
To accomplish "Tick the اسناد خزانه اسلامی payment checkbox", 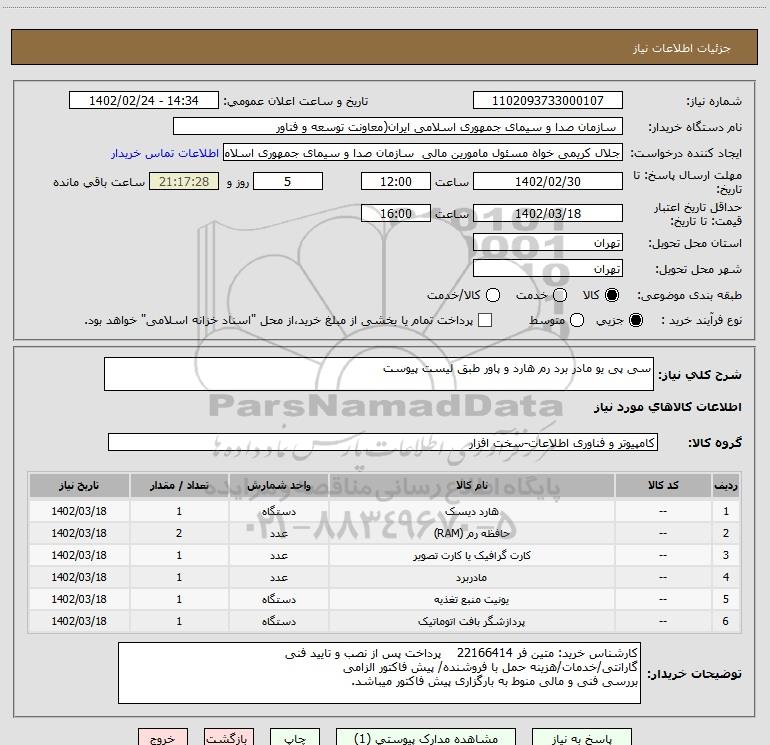I will coord(485,320).
